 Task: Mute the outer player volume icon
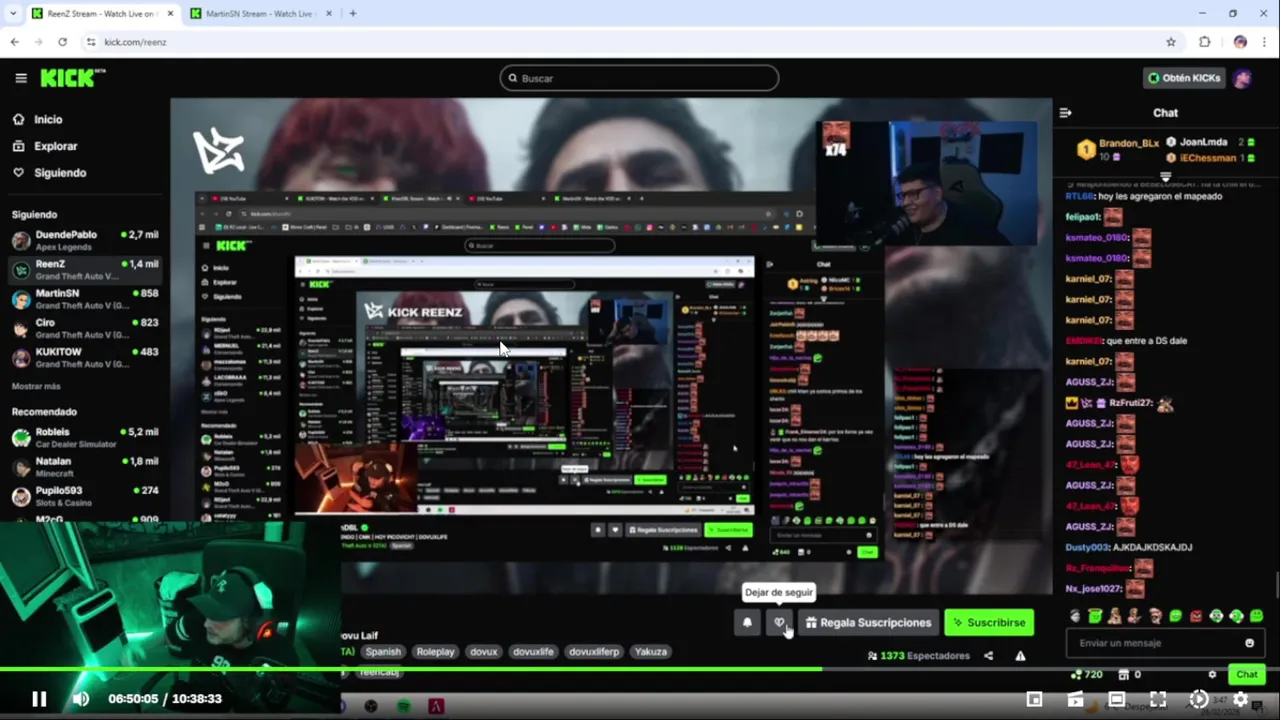click(81, 699)
